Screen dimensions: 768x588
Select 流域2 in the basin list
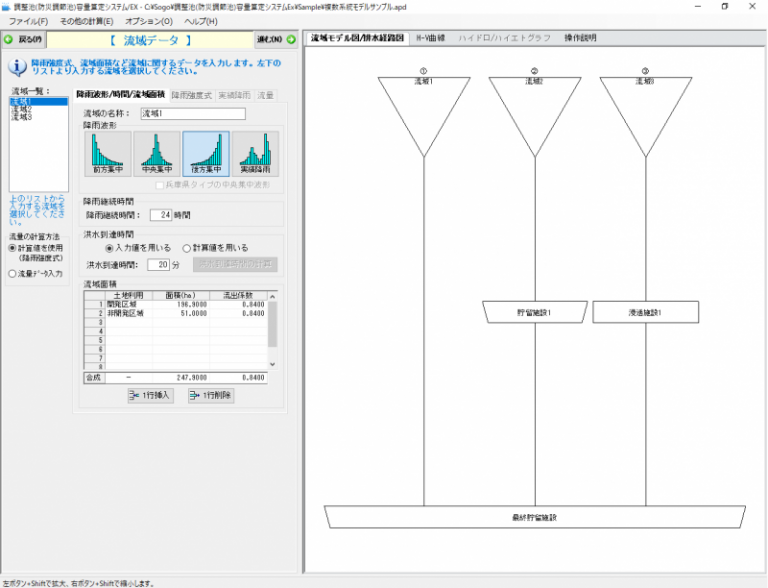click(39, 109)
